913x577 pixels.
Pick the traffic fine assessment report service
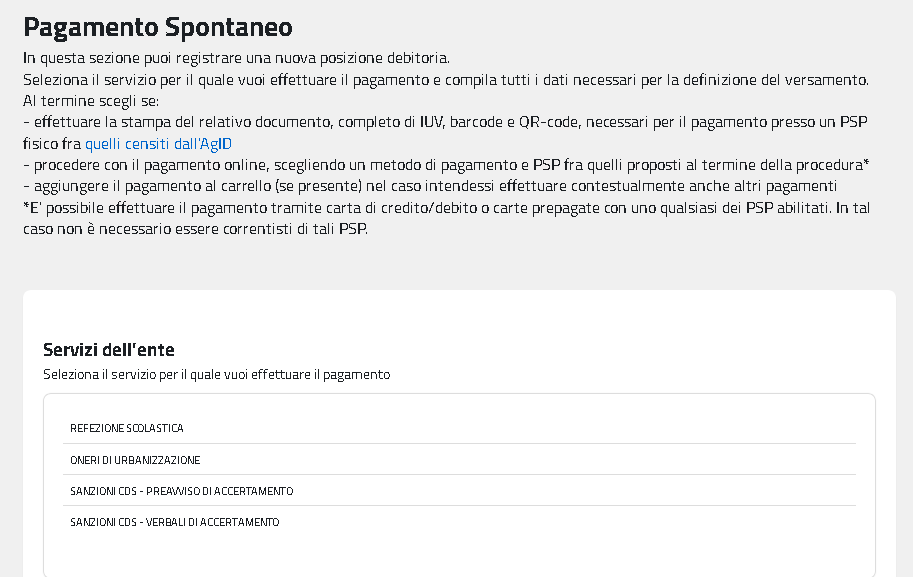click(x=173, y=521)
